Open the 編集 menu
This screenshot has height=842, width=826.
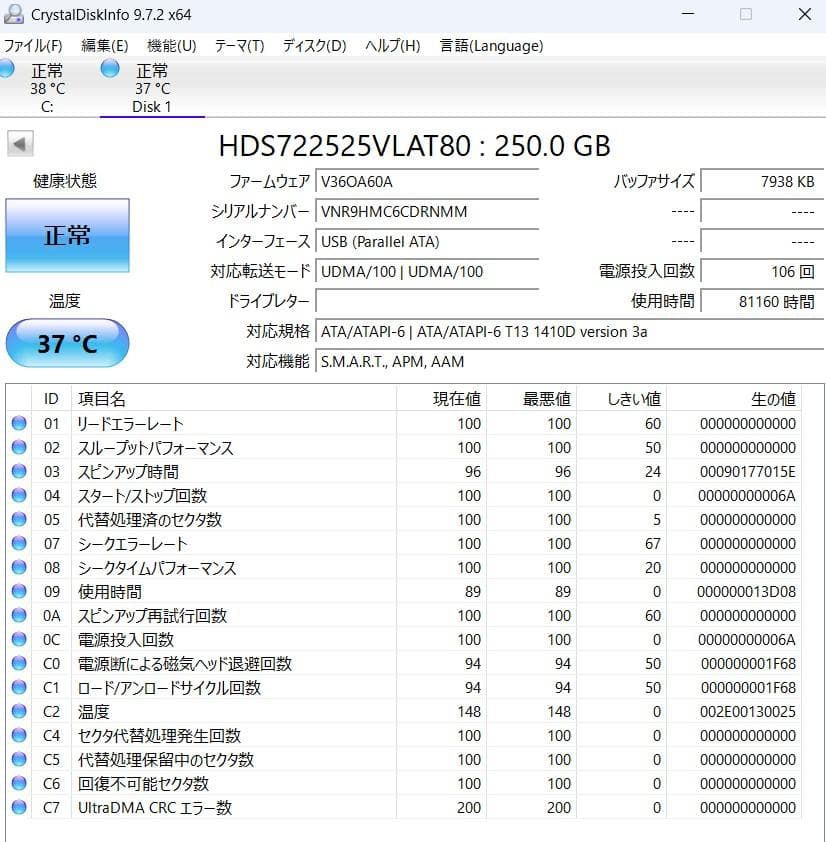pyautogui.click(x=103, y=45)
